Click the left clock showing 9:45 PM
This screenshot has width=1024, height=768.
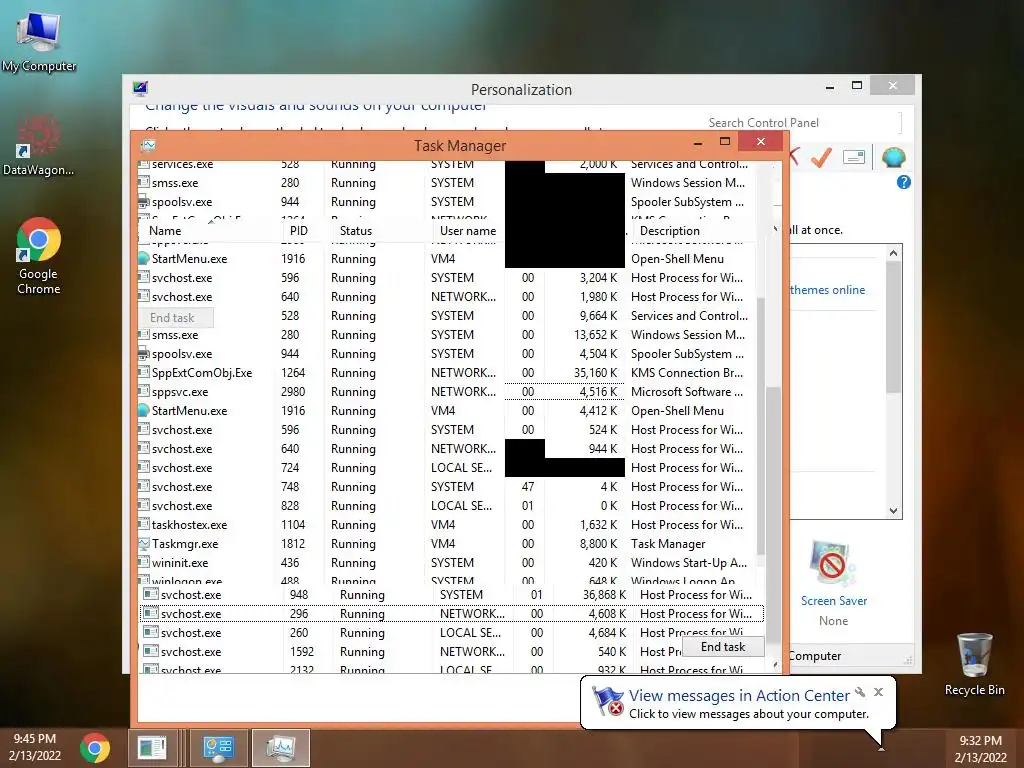click(34, 747)
